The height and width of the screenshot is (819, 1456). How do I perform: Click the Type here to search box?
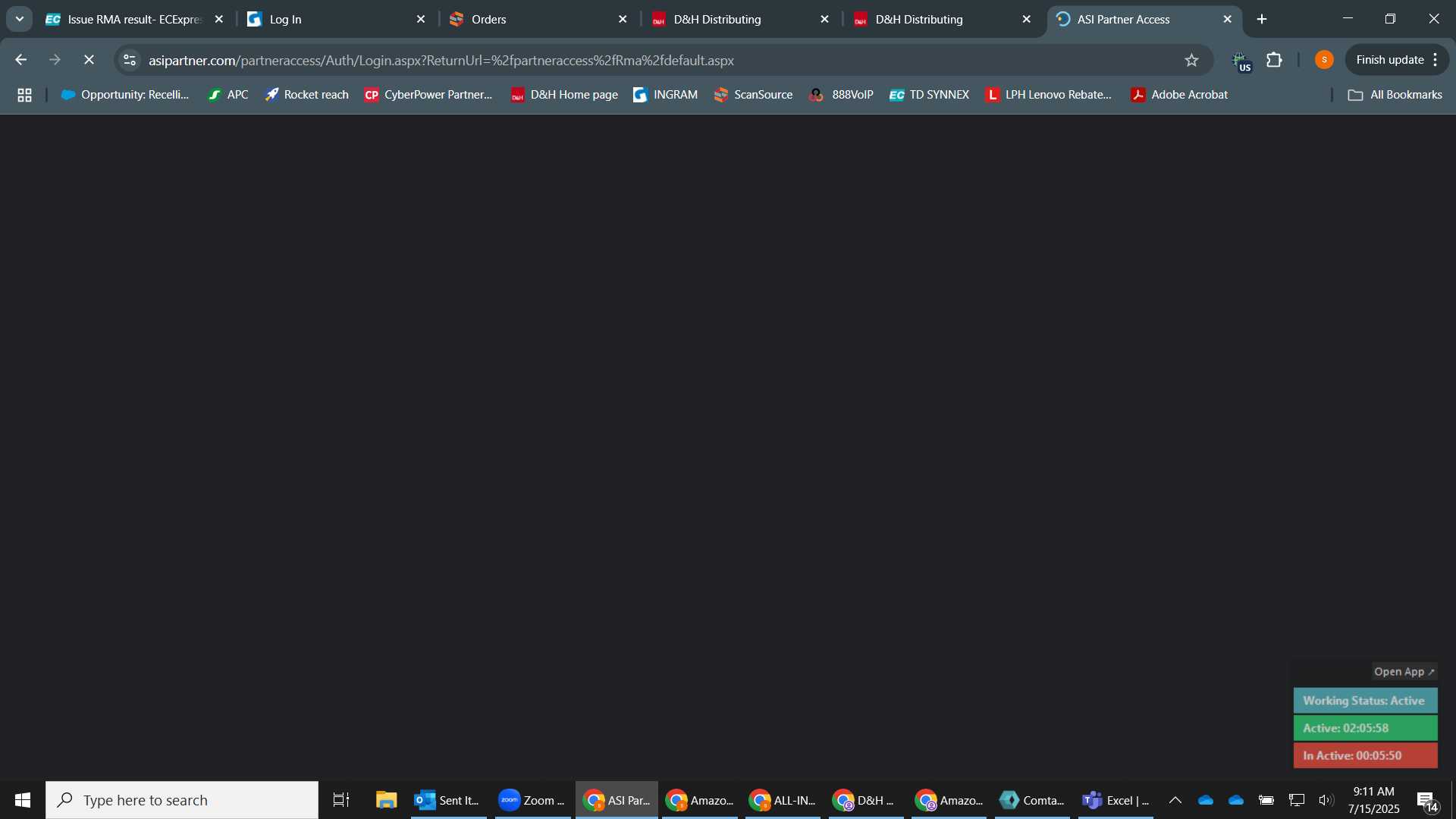coord(182,800)
